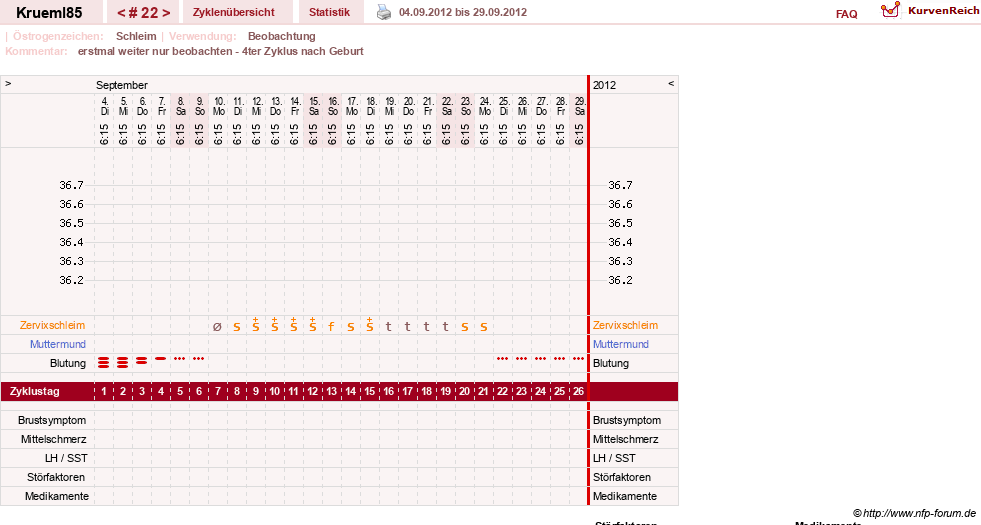Viewport: 981px width, 525px height.
Task: Click the spotting dots on cycle day 6
Action: pos(199,359)
